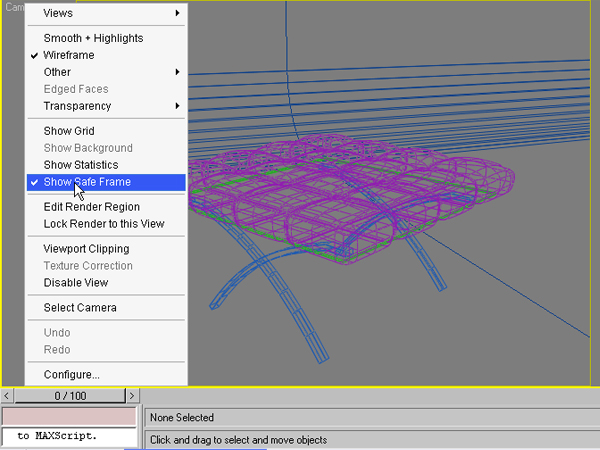
Task: Expand the Other shading submenu
Action: tap(106, 72)
